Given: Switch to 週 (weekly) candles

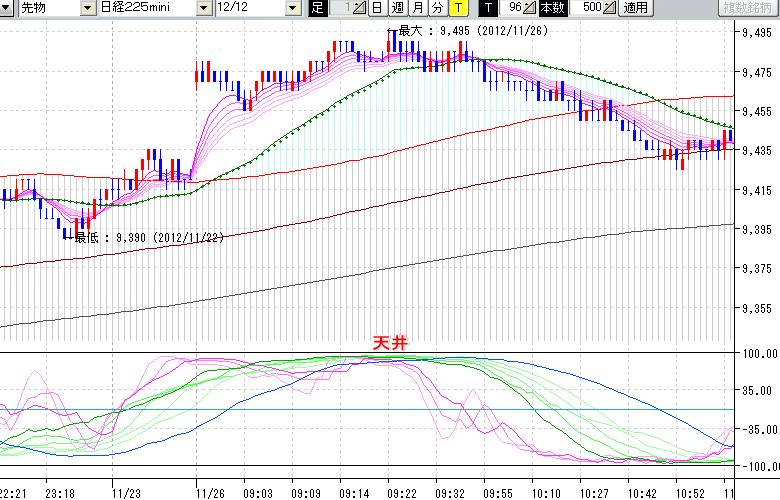Looking at the screenshot, I should pos(397,8).
